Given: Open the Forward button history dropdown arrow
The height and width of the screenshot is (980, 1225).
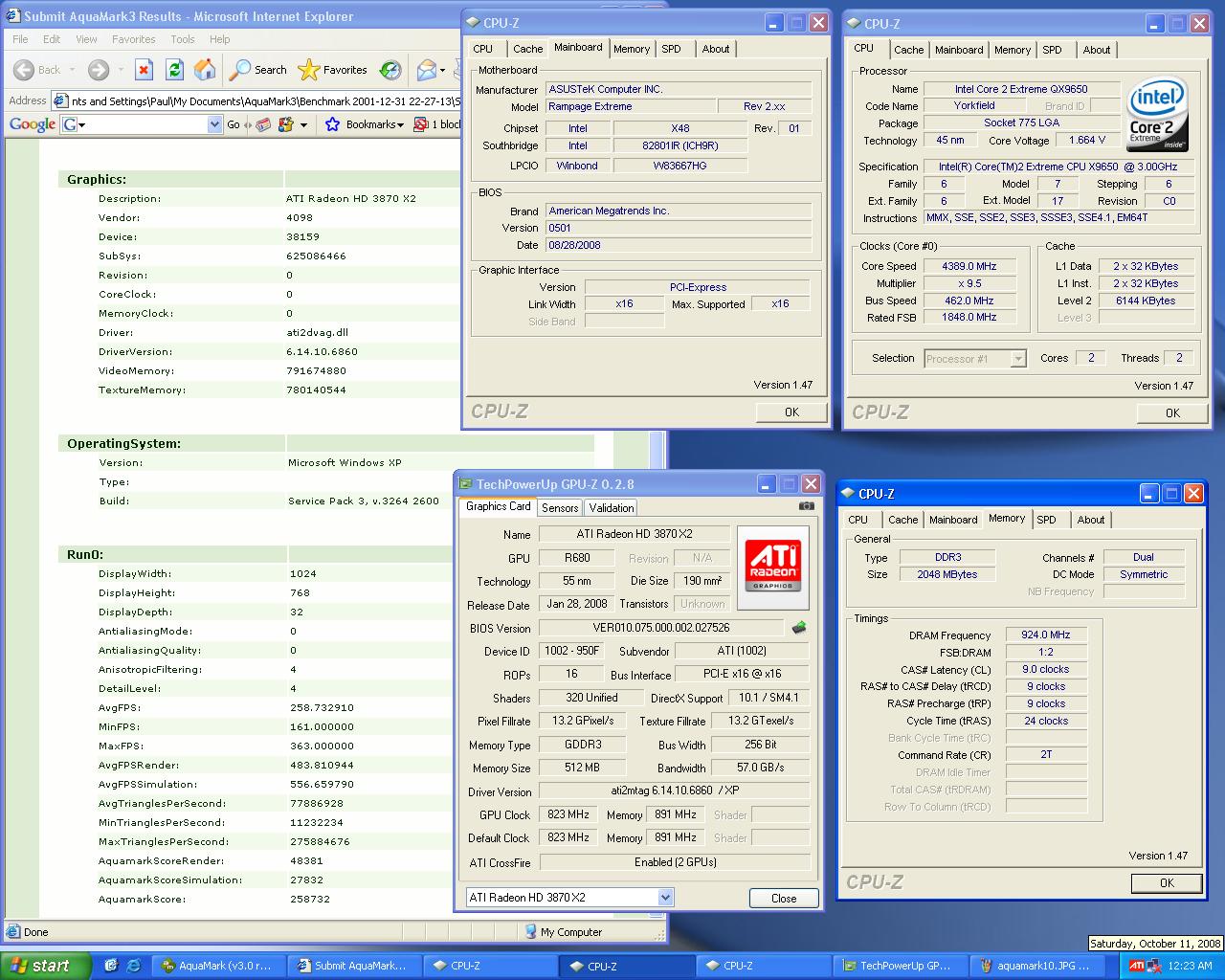Looking at the screenshot, I should click(121, 70).
